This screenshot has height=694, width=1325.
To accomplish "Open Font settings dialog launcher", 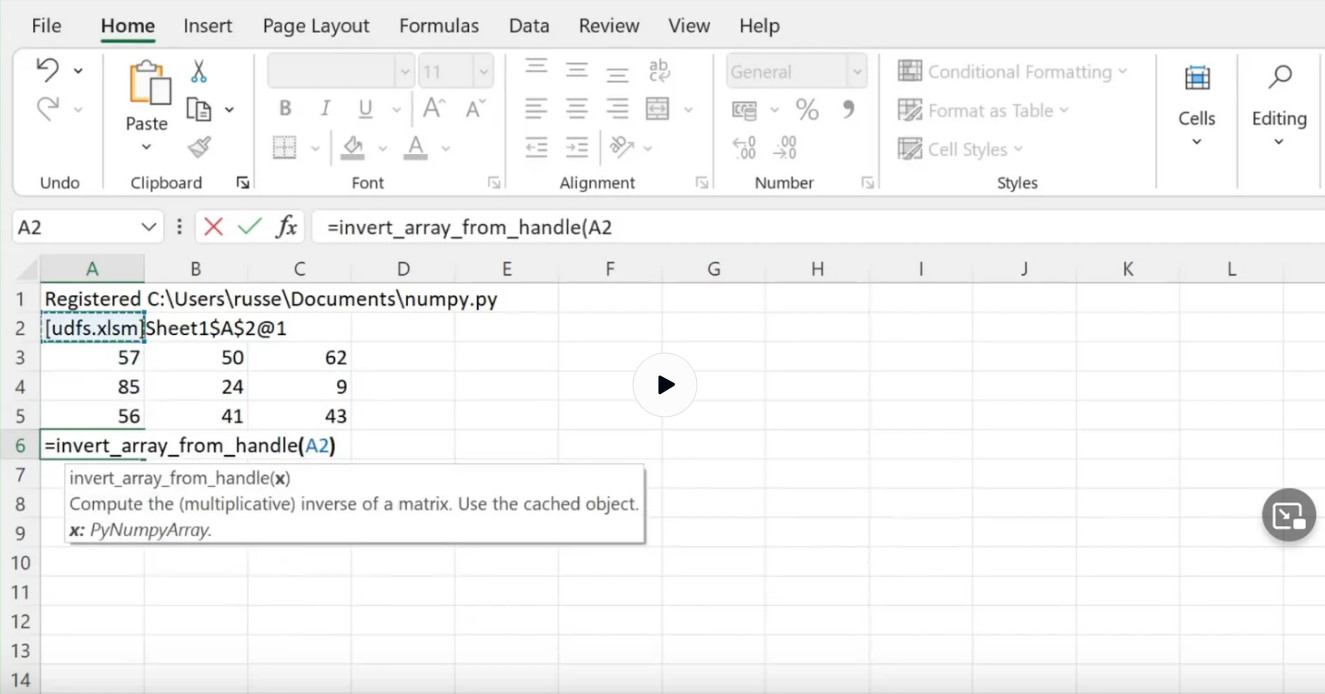I will point(494,183).
